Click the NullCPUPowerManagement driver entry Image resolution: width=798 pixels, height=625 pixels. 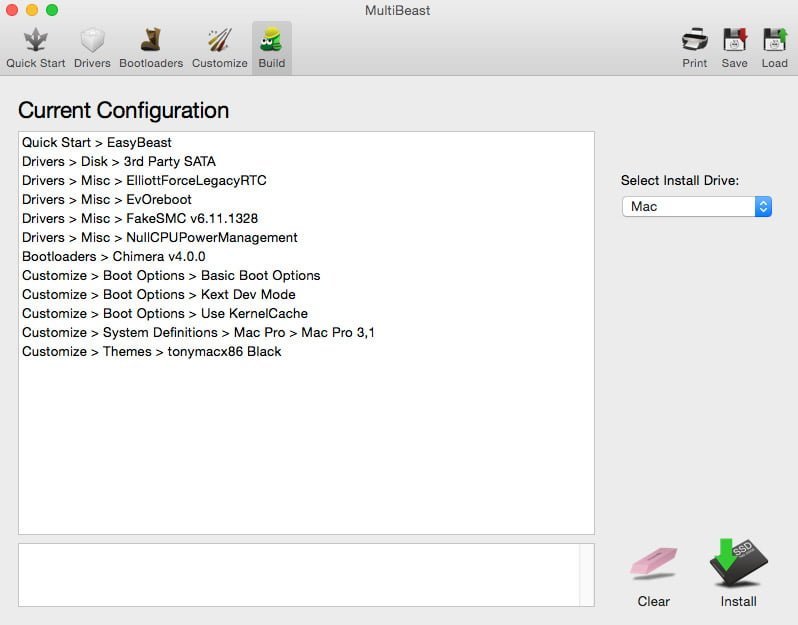[159, 237]
